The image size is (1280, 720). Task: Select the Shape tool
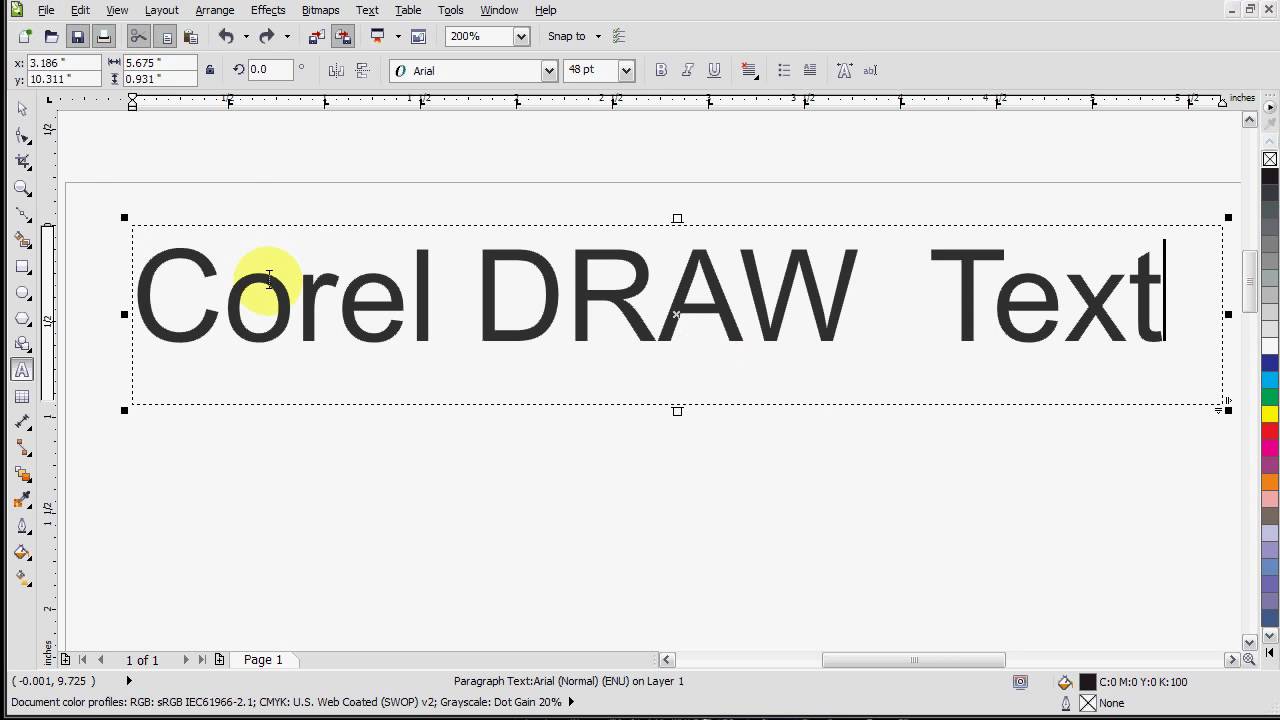tap(22, 135)
